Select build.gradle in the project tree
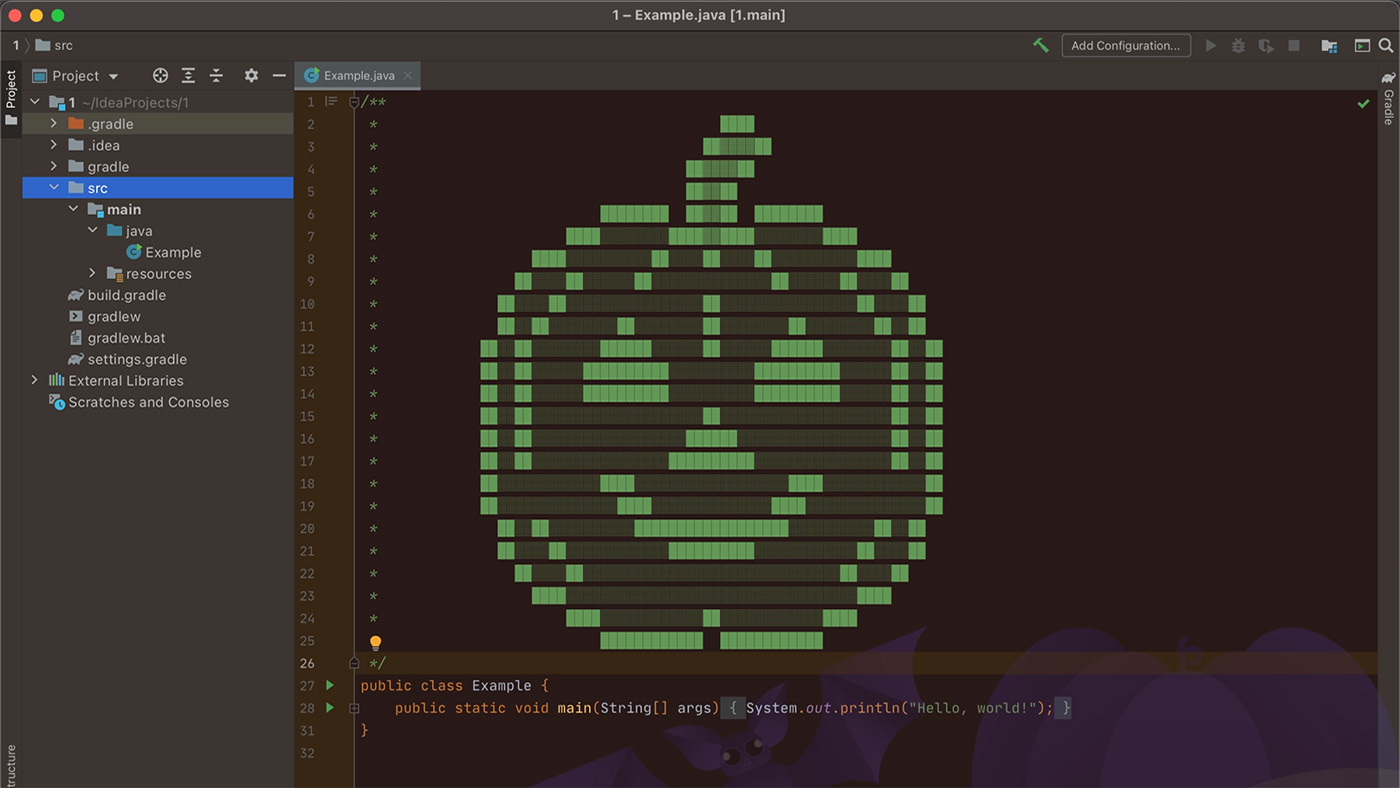1400x788 pixels. [x=126, y=295]
